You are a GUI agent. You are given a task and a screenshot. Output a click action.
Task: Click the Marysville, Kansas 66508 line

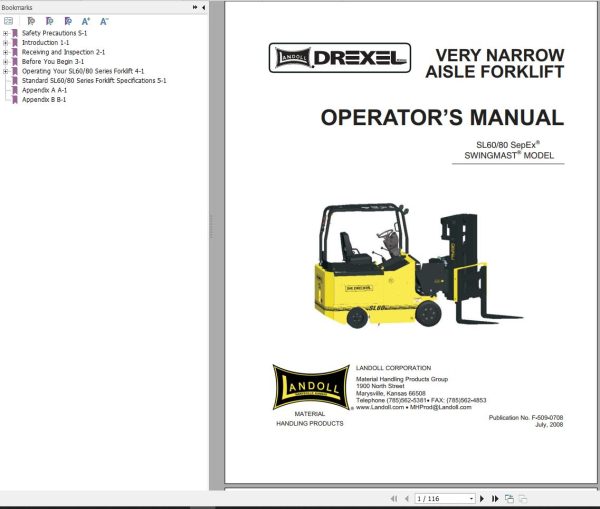click(391, 393)
